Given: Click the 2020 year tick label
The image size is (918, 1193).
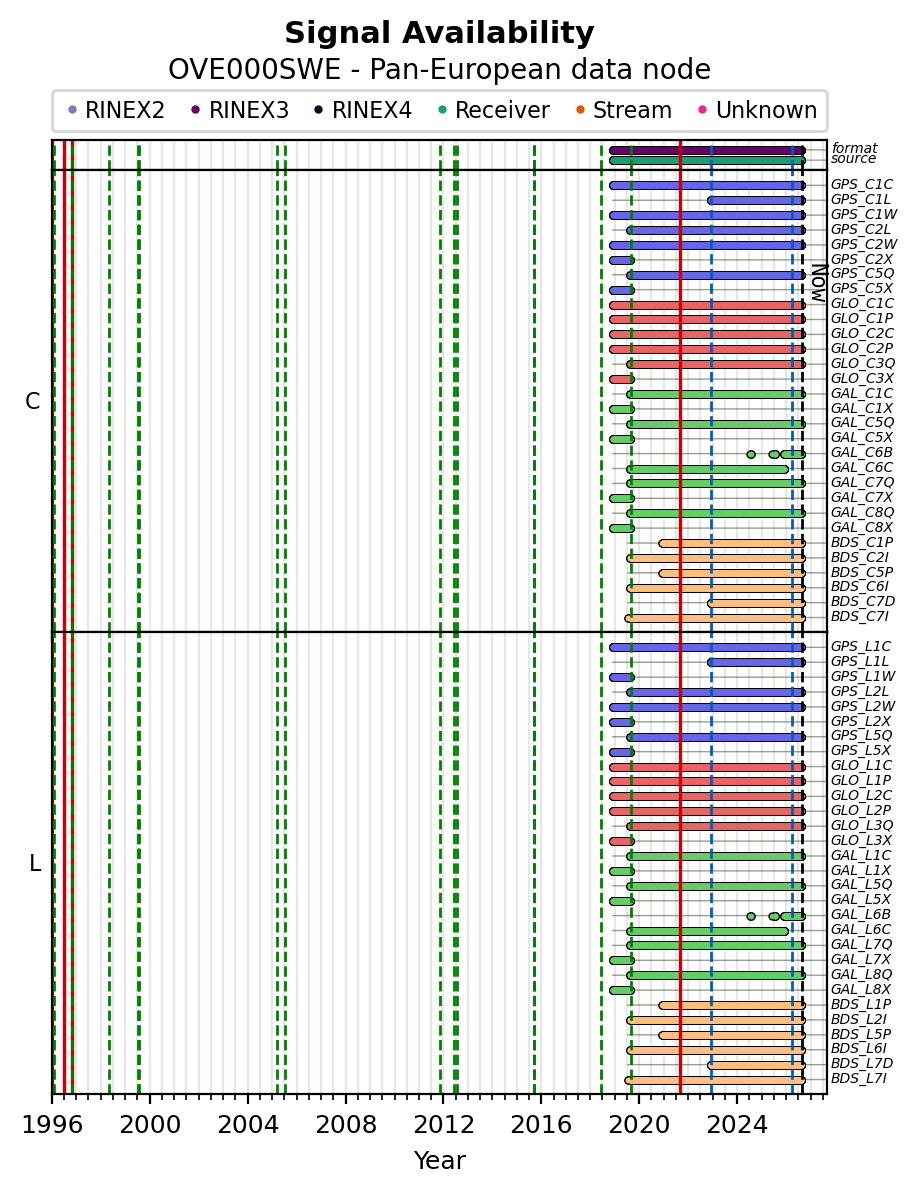Looking at the screenshot, I should point(638,1125).
